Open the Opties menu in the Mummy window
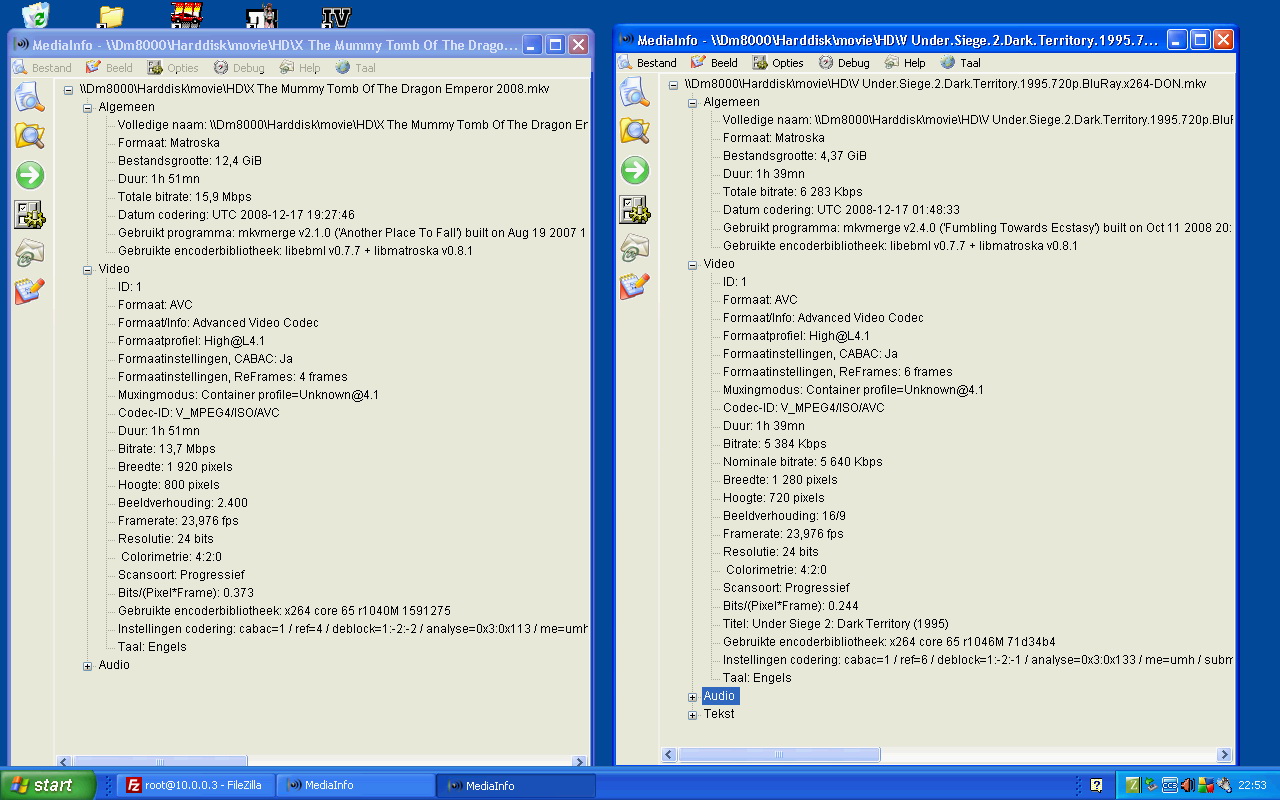 pos(173,68)
